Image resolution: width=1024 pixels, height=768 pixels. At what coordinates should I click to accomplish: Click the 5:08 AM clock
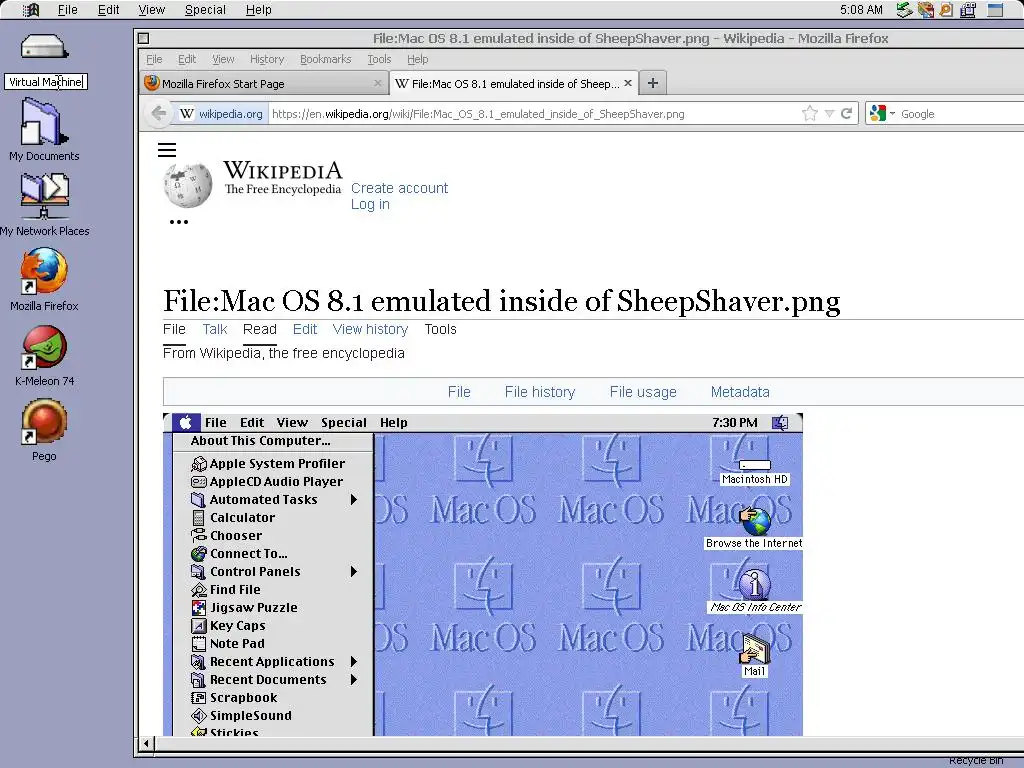point(861,10)
